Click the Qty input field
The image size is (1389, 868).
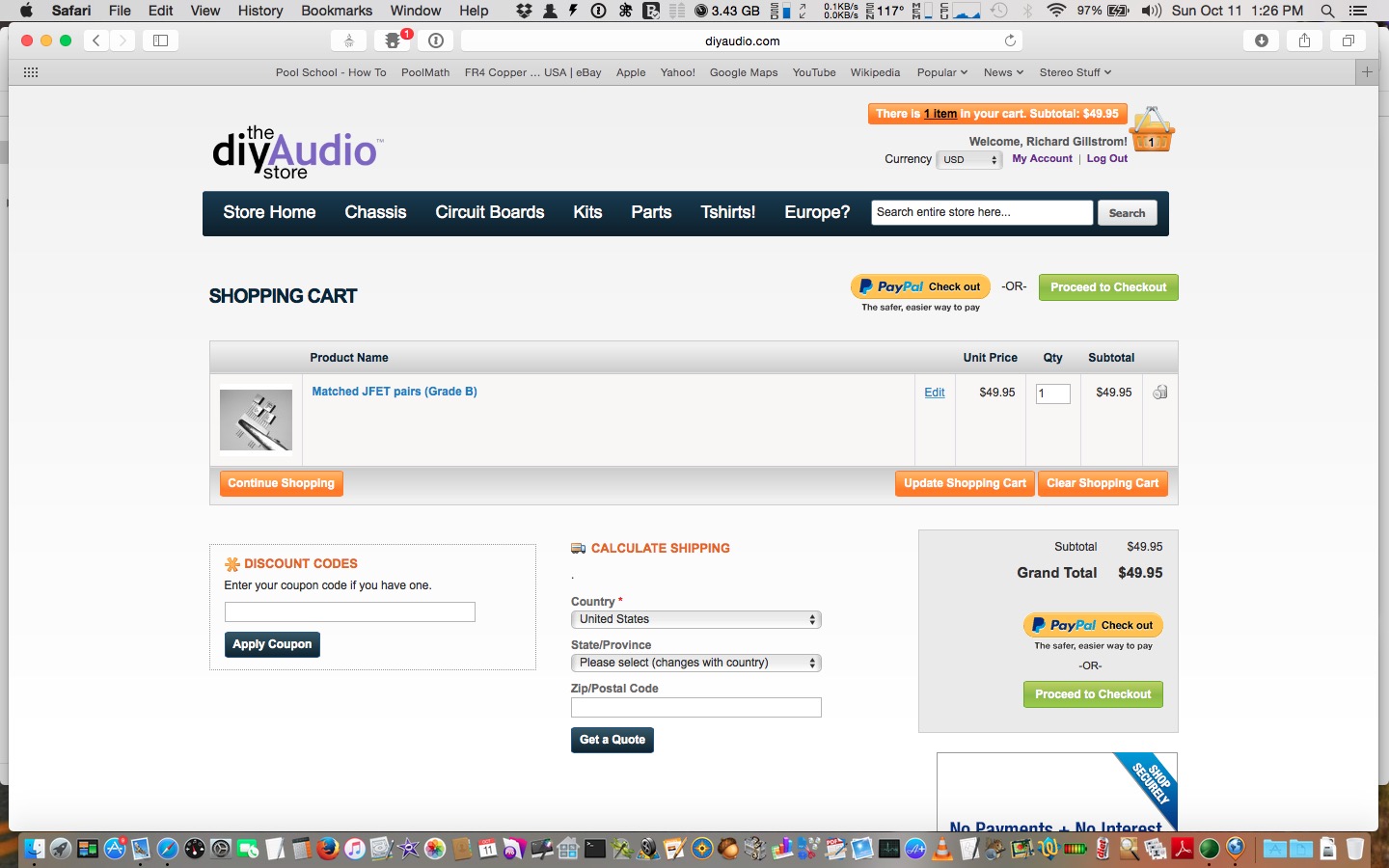point(1053,393)
